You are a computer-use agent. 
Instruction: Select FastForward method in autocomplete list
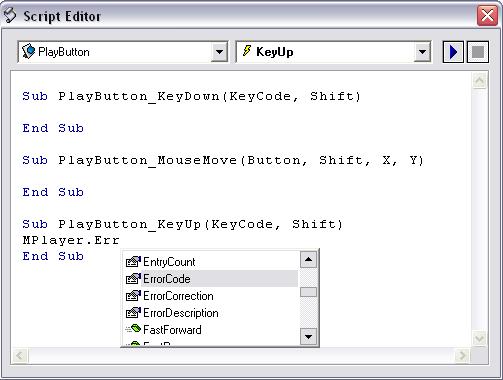(x=211, y=330)
